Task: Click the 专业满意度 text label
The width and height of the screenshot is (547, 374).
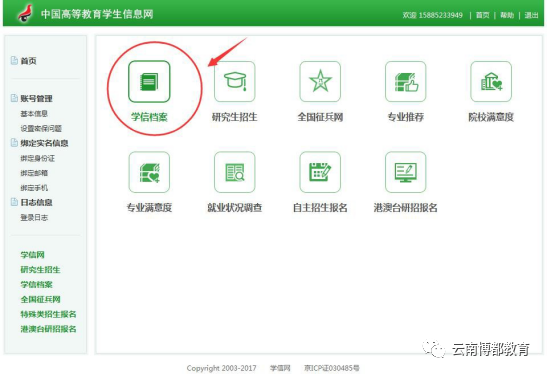Action: 149,208
